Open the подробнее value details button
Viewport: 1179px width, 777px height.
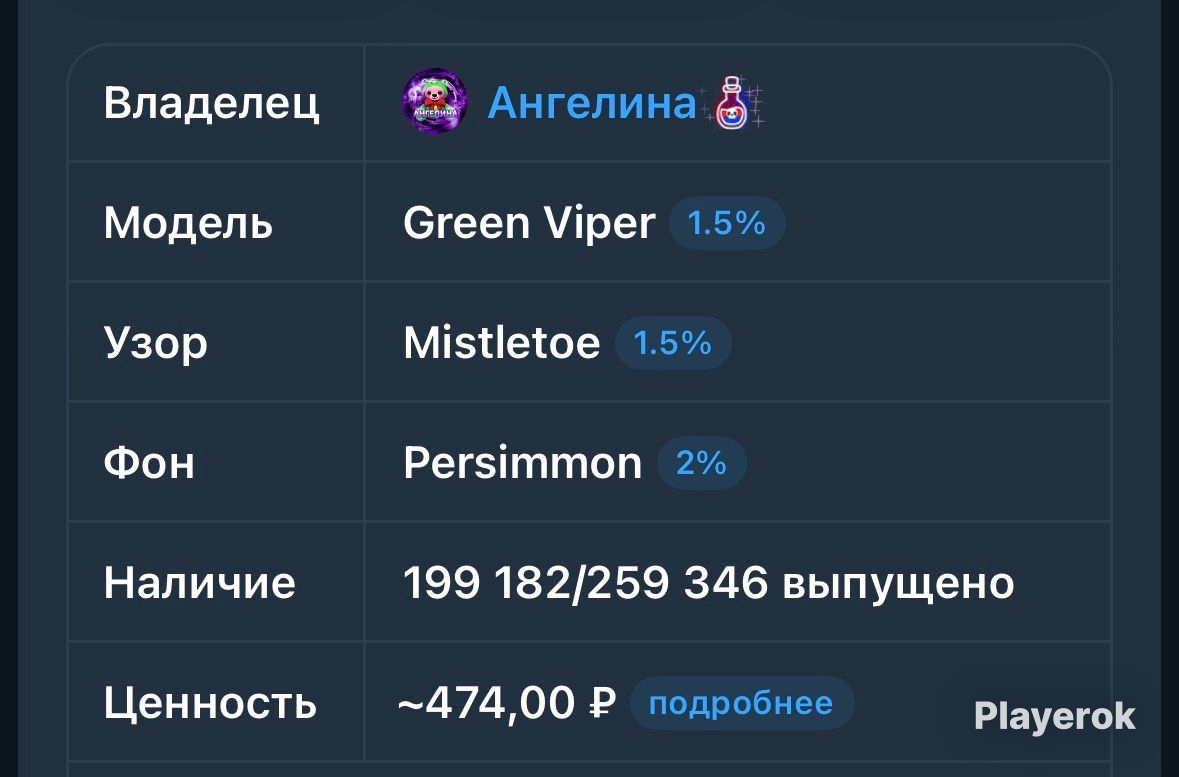(741, 703)
